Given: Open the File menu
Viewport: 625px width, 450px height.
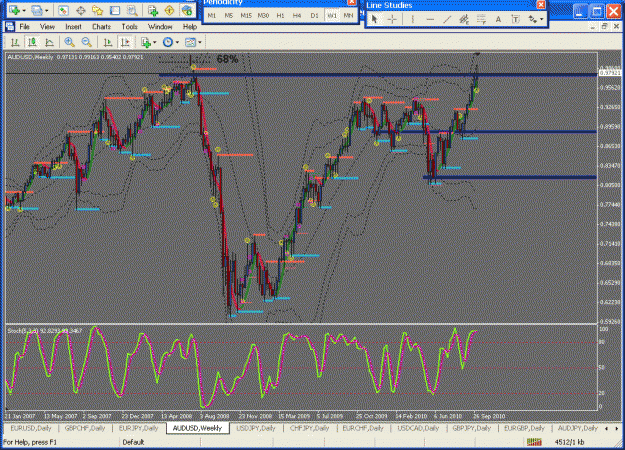Looking at the screenshot, I should [x=24, y=27].
